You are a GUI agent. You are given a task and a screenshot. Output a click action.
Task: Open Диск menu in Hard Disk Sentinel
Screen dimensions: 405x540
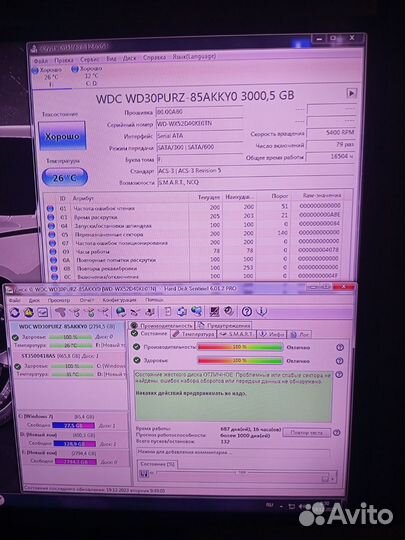point(34,300)
